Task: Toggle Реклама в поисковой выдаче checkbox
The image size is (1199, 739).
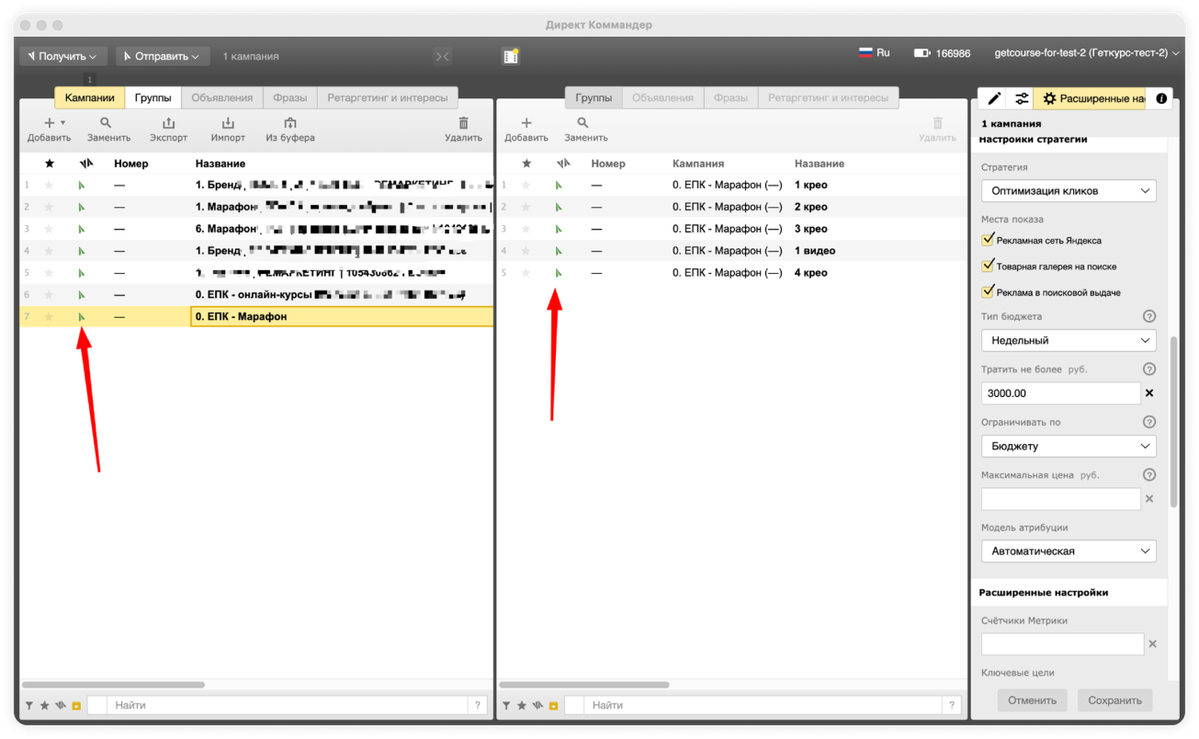Action: point(987,291)
